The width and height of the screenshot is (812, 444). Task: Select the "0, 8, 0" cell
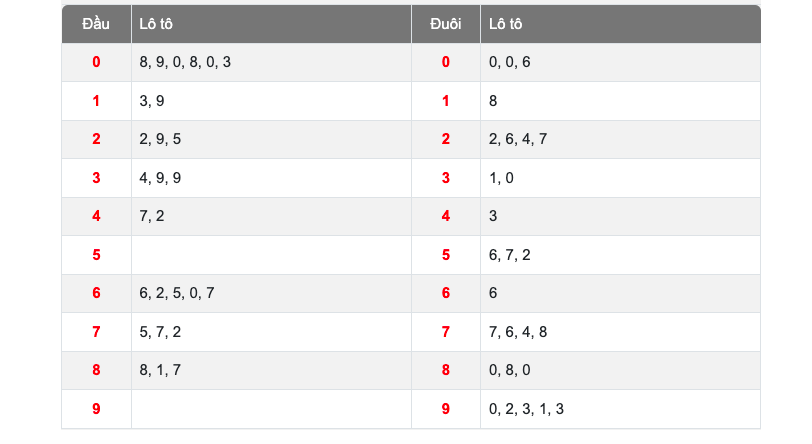510,370
